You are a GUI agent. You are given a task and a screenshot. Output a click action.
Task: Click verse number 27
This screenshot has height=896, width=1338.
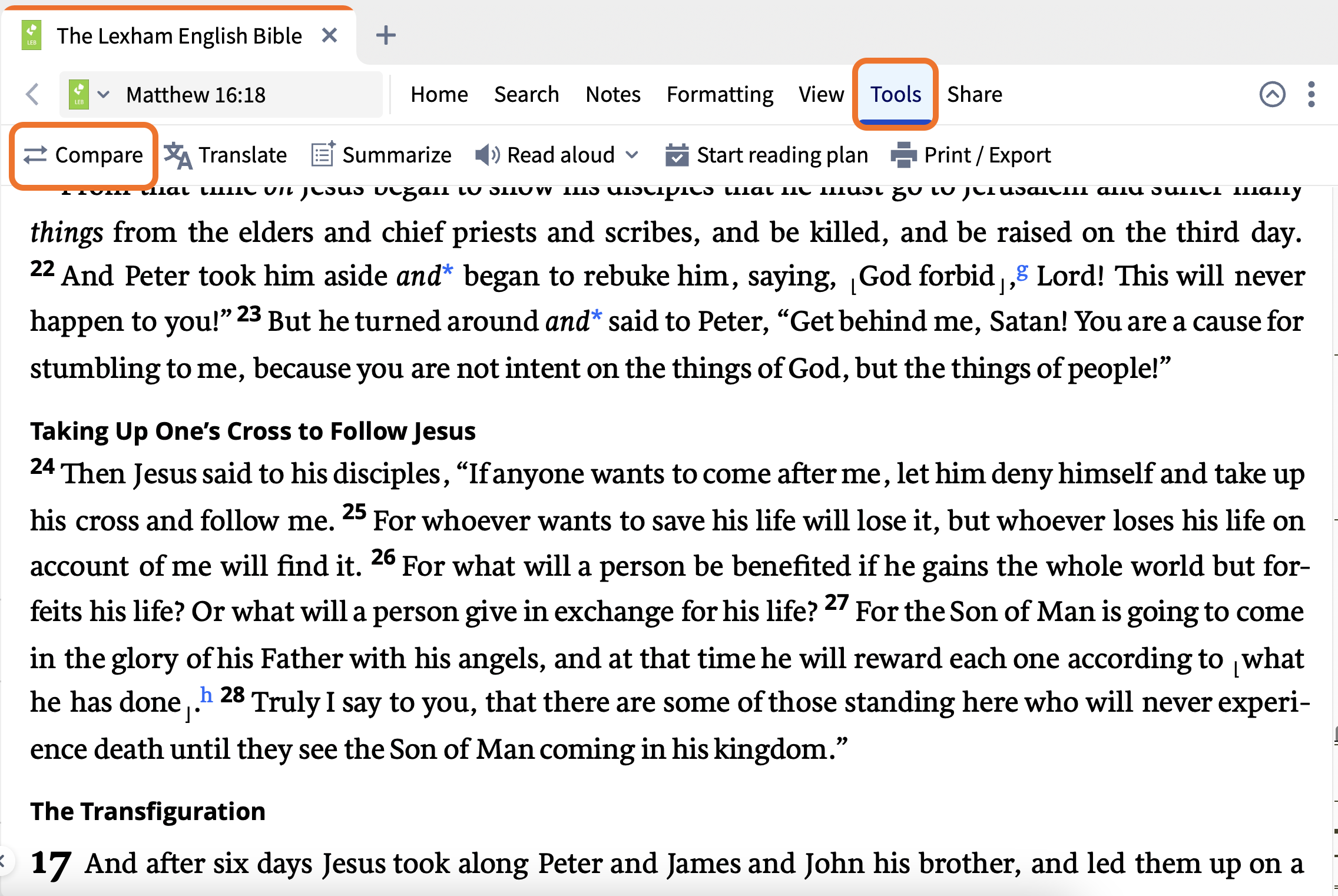click(x=837, y=603)
